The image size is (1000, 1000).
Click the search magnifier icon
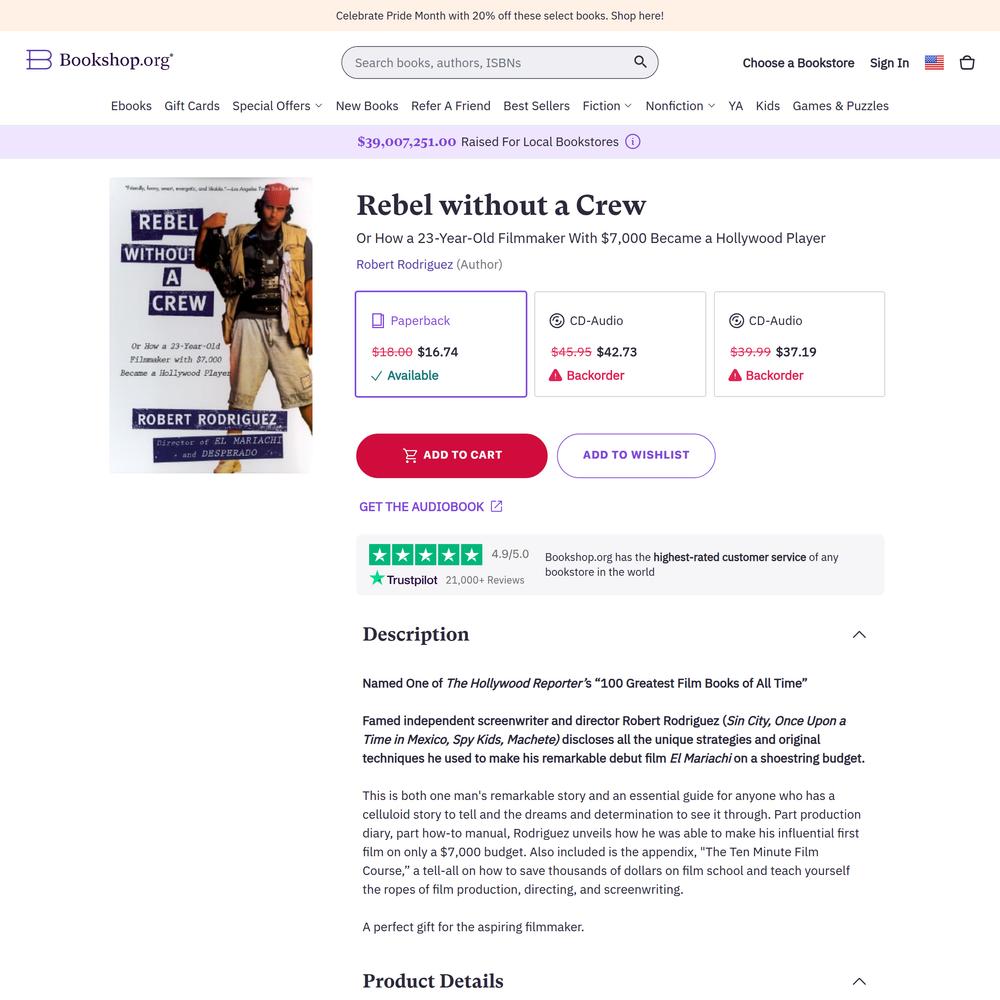click(640, 62)
